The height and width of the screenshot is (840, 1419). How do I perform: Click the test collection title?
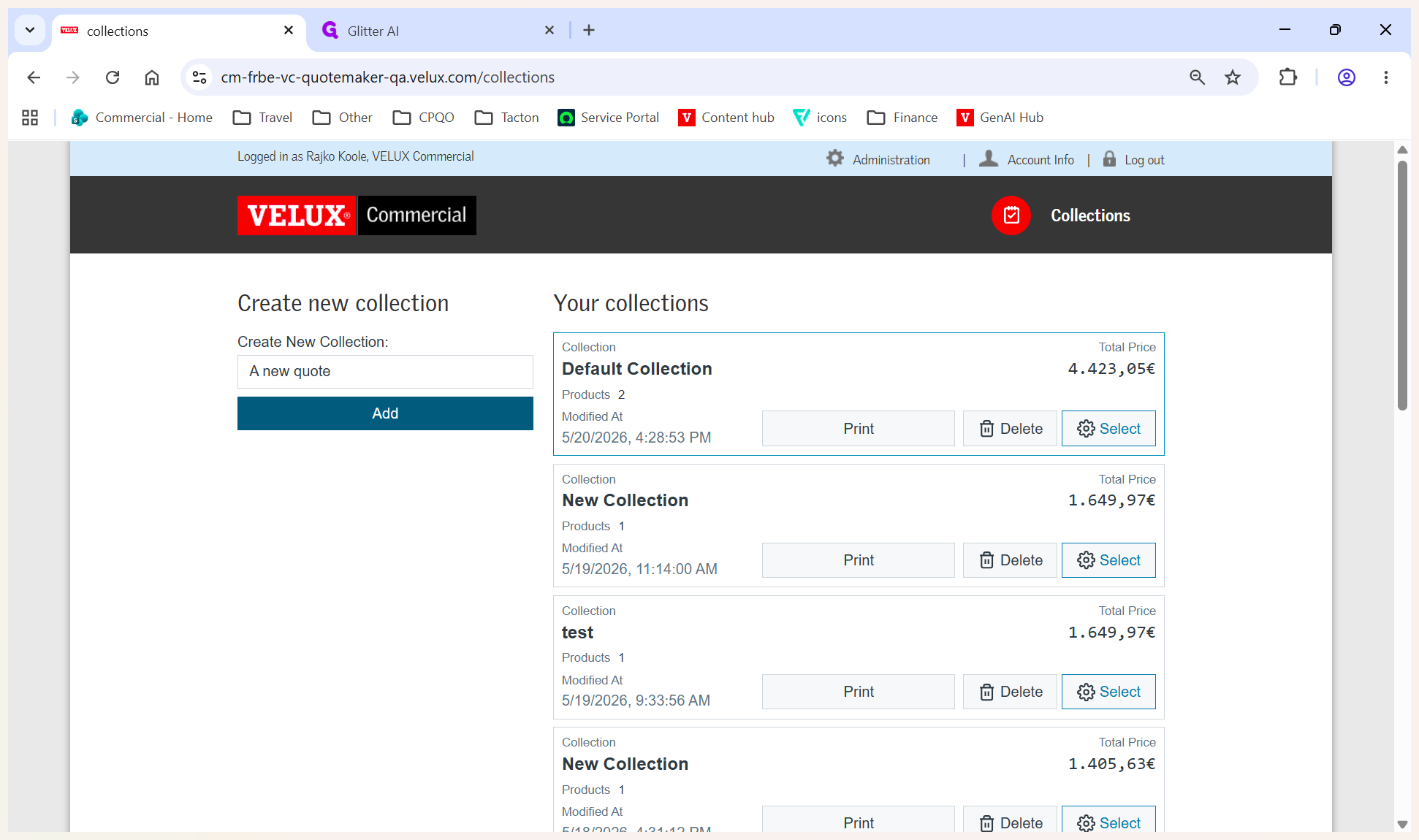[577, 633]
